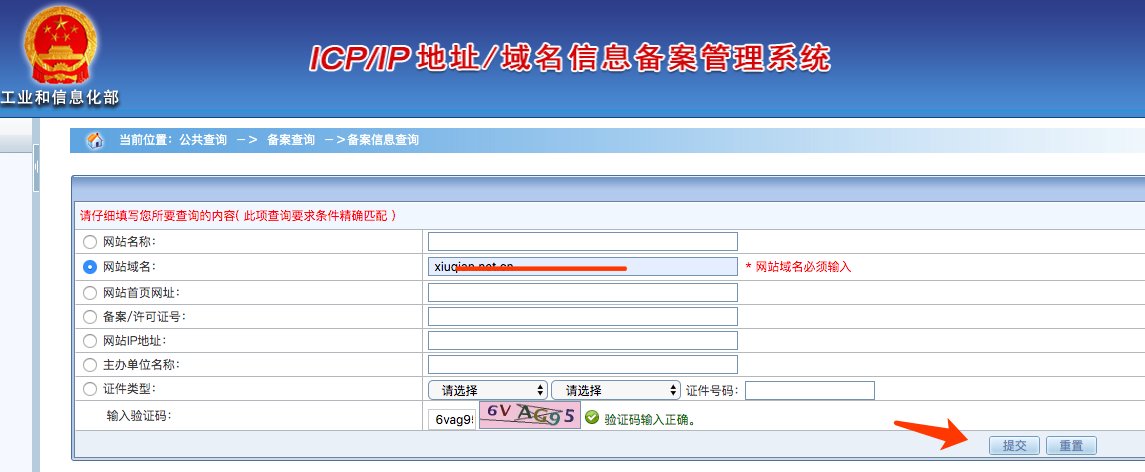The image size is (1145, 472).
Task: Focus the 网站IP地址 input field
Action: (583, 340)
